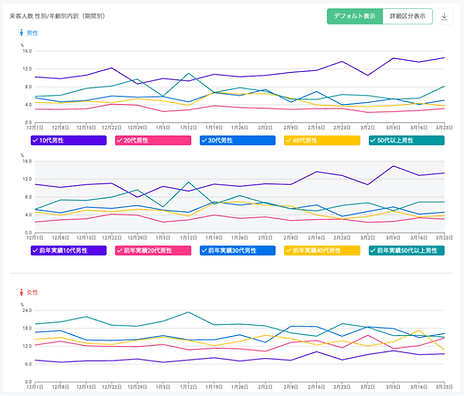Image resolution: width=464 pixels, height=396 pixels.
Task: Download the chart data with the download icon
Action: click(x=444, y=17)
